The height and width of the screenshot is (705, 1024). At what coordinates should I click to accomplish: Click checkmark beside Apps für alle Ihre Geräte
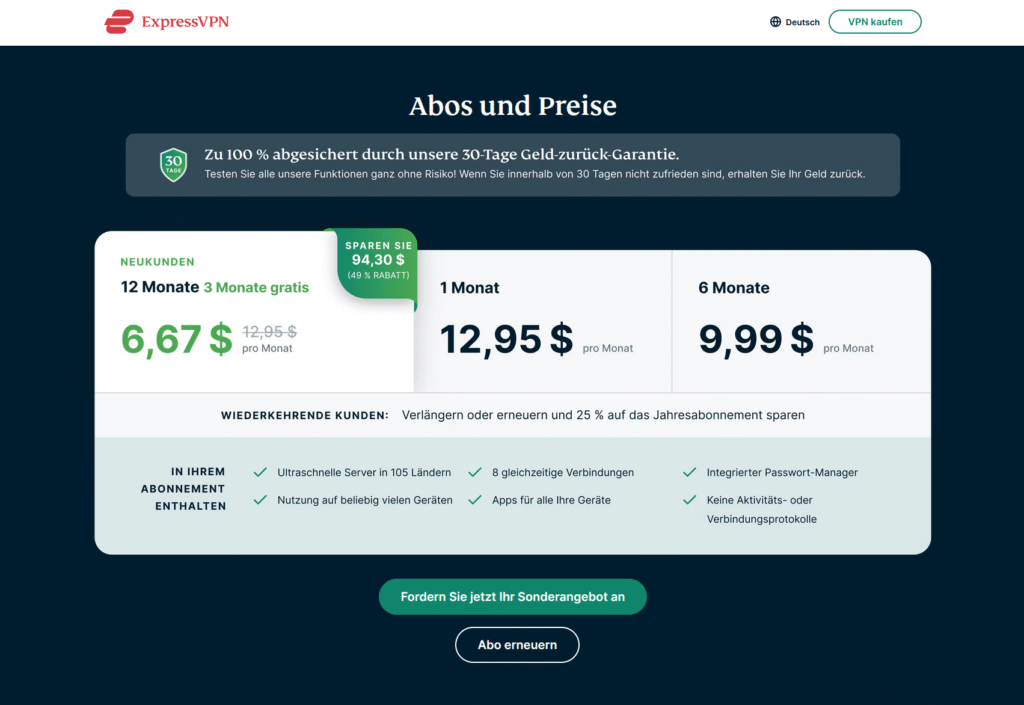[475, 499]
